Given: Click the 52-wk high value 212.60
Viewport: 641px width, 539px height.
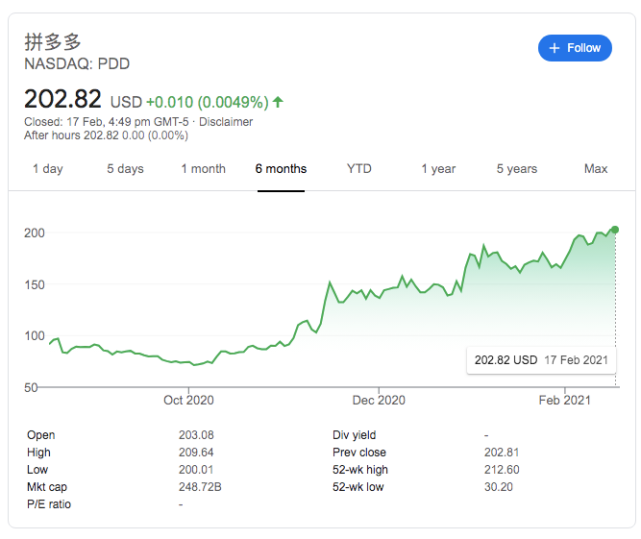Looking at the screenshot, I should coord(500,470).
